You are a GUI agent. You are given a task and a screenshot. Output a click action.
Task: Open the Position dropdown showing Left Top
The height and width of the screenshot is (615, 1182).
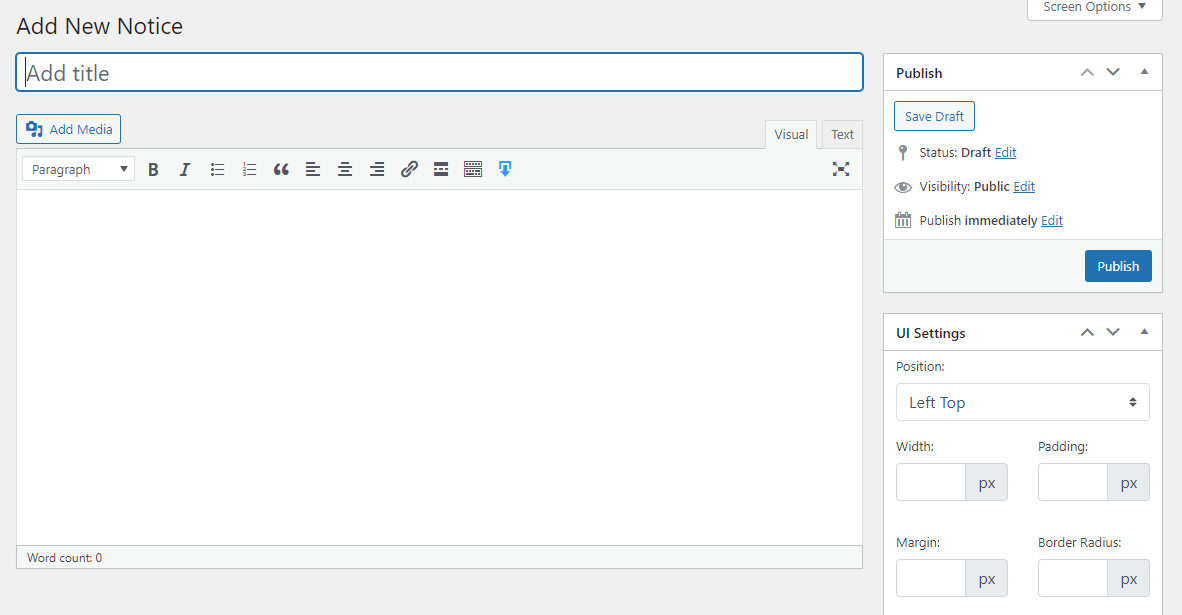click(1022, 402)
